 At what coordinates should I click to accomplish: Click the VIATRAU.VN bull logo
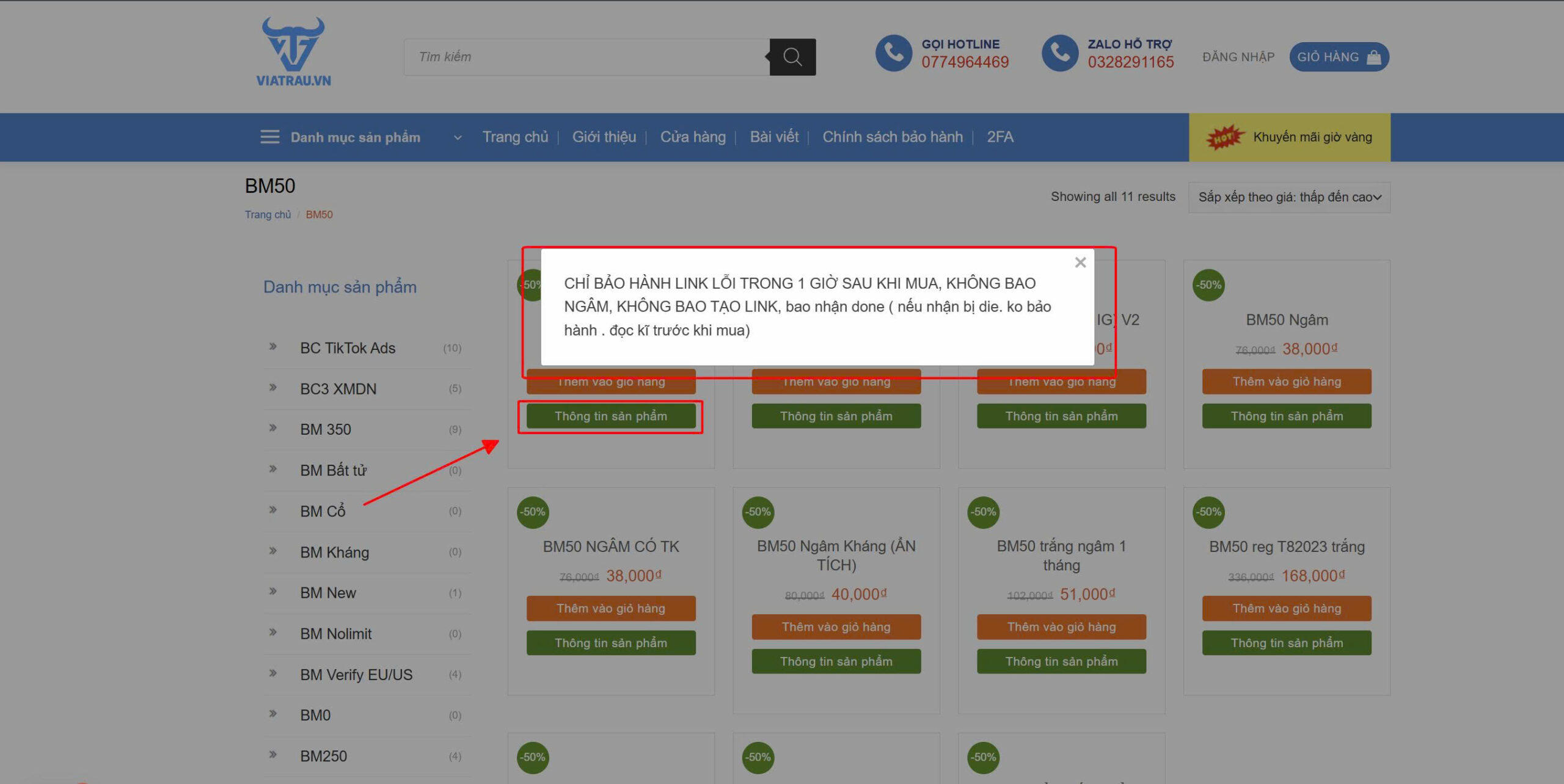pyautogui.click(x=293, y=52)
